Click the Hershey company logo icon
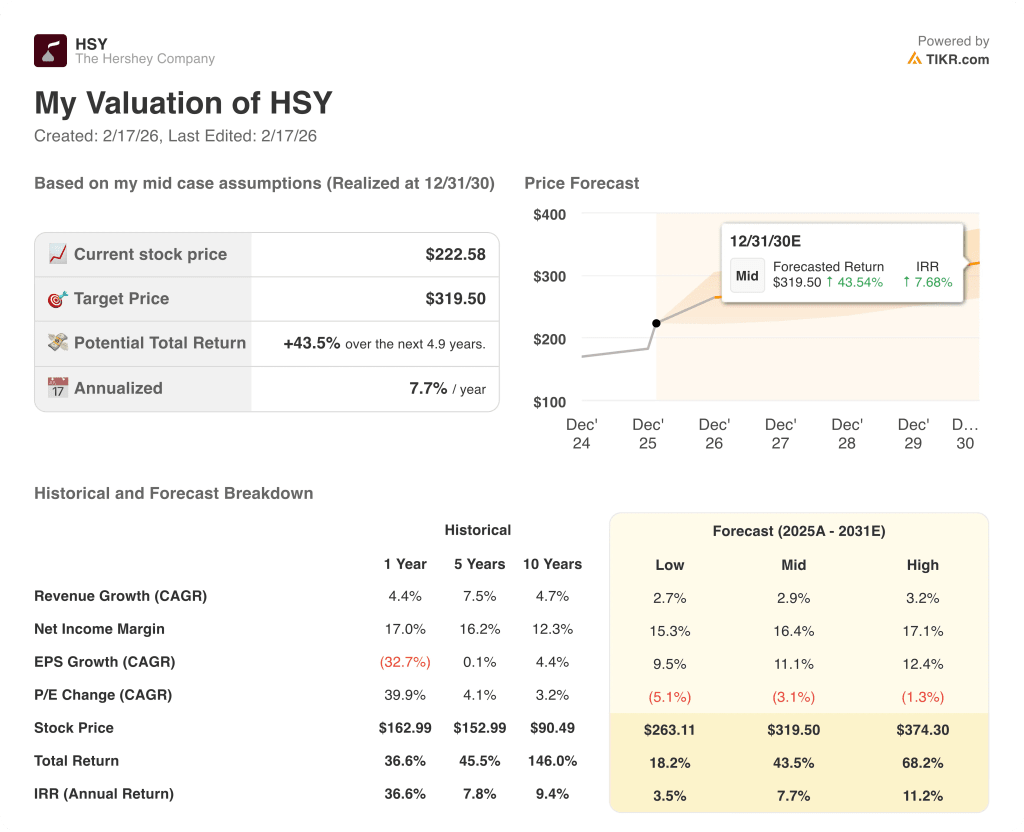Screen dimensions: 1024x832 click(x=50, y=51)
